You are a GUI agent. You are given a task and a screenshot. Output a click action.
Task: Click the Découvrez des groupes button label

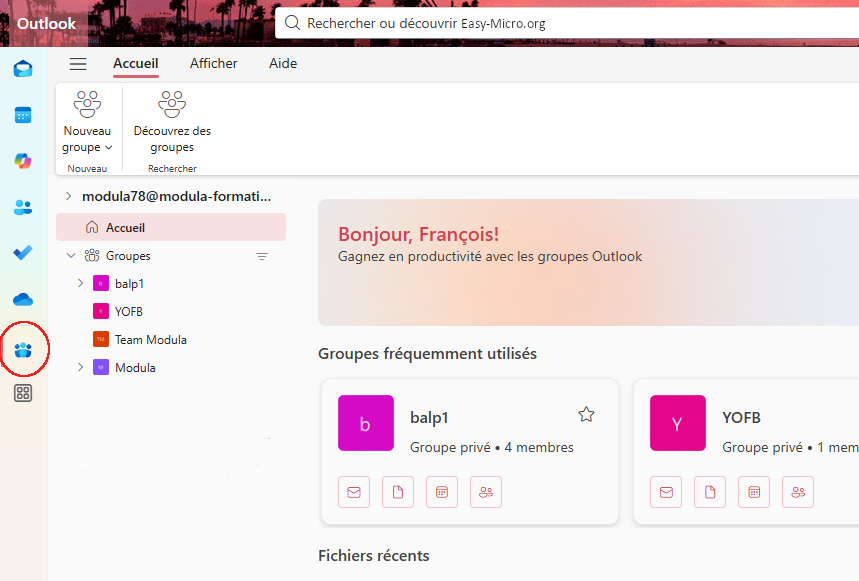(x=172, y=139)
